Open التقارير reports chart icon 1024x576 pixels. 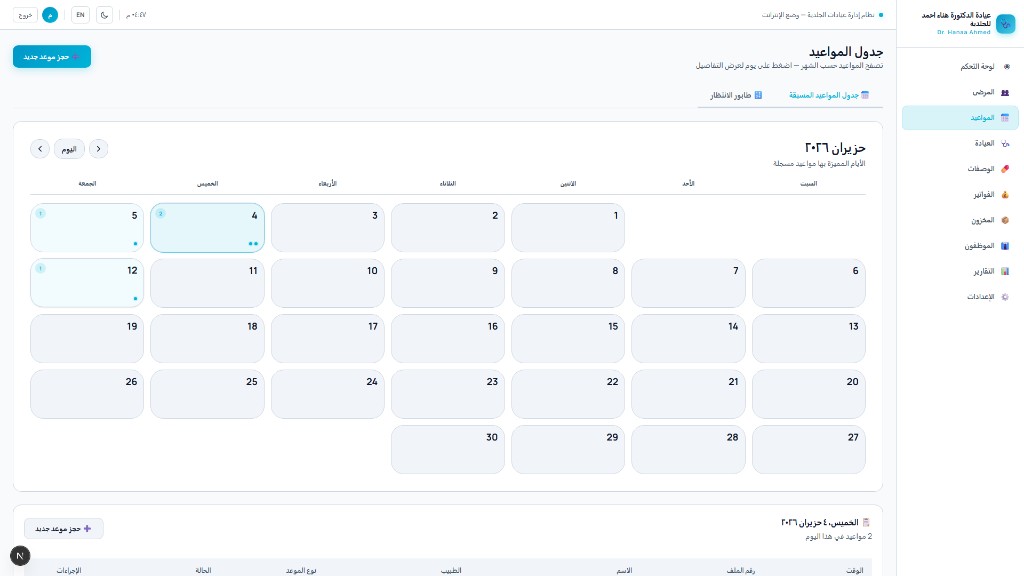pos(1005,271)
